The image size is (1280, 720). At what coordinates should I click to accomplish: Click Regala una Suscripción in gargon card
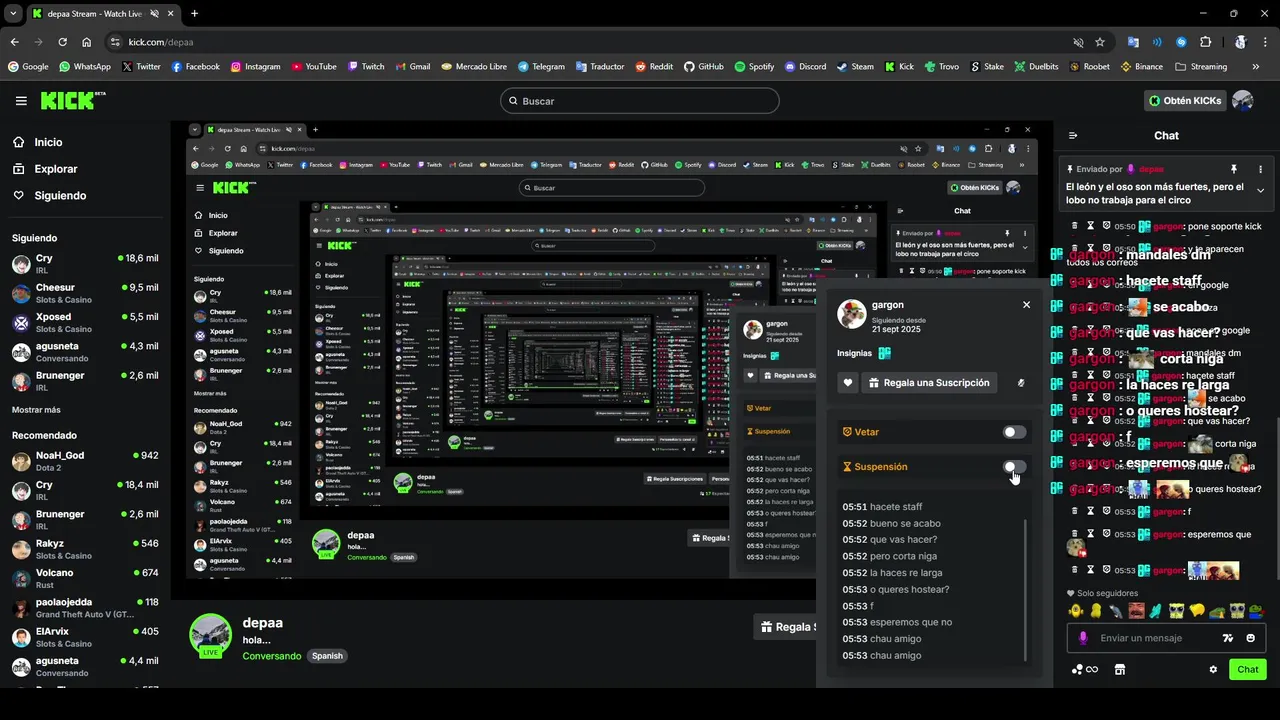(930, 383)
